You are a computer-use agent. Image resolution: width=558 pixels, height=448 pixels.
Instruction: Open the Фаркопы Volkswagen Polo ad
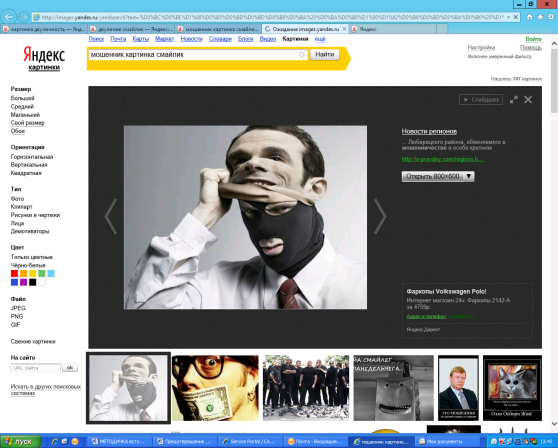[446, 291]
